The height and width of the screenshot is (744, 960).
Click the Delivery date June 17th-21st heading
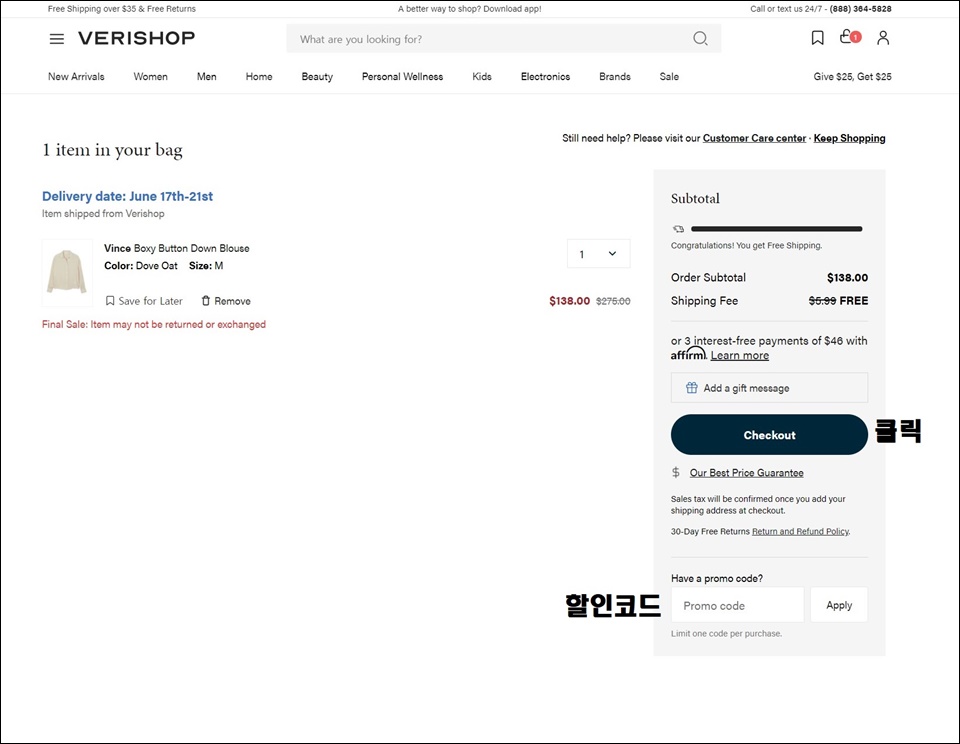[127, 196]
